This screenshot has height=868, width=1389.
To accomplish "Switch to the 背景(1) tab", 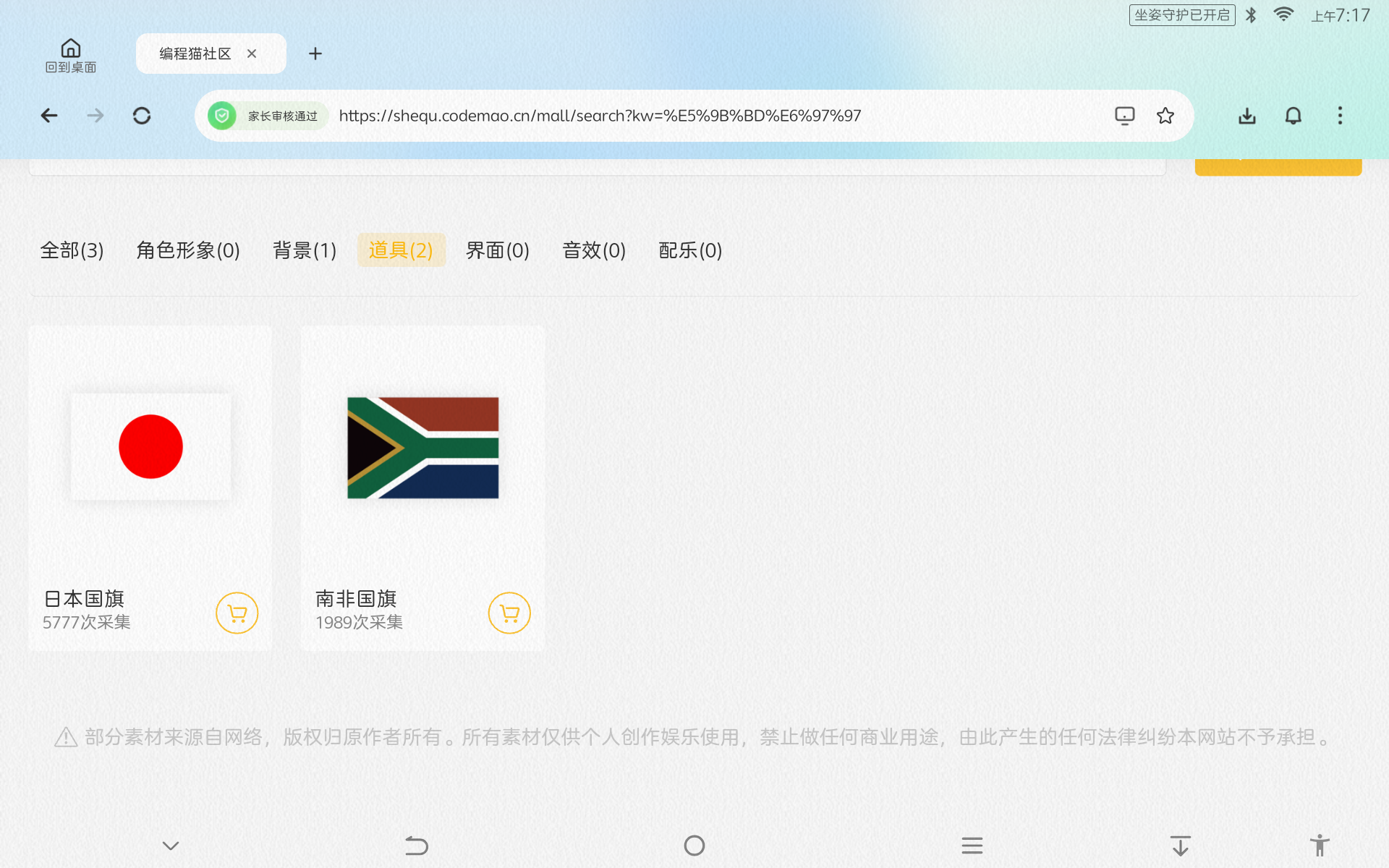I will point(305,250).
